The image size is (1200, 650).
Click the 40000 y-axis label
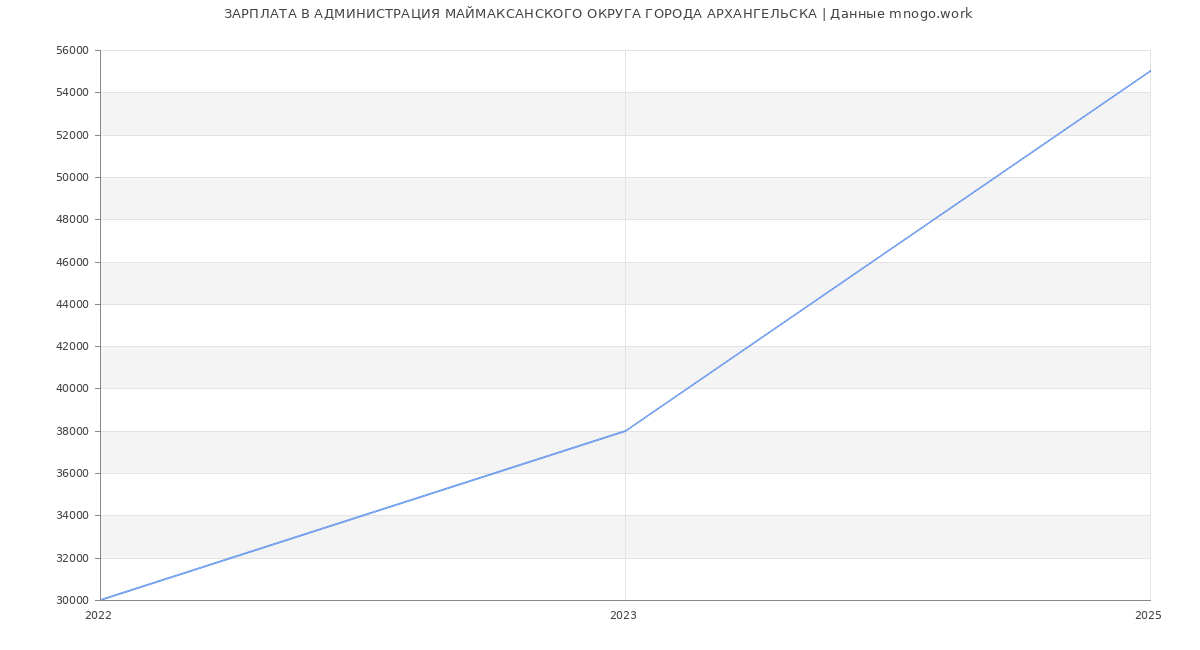click(x=74, y=389)
